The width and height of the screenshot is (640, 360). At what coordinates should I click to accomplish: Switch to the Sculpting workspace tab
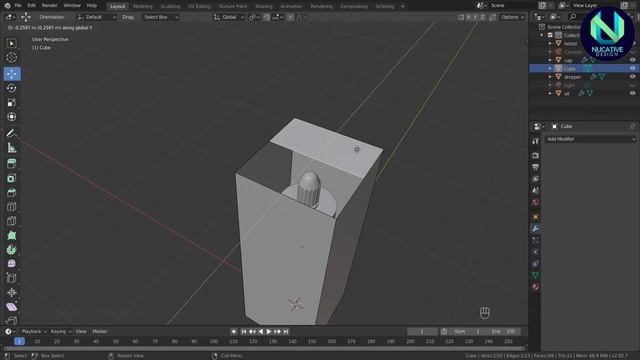170,6
